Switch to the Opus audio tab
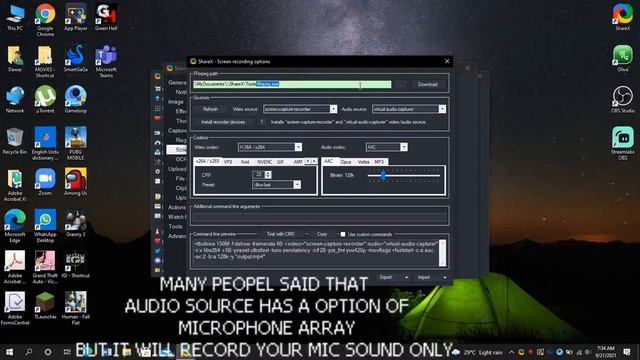This screenshot has width=640, height=360. tap(346, 162)
